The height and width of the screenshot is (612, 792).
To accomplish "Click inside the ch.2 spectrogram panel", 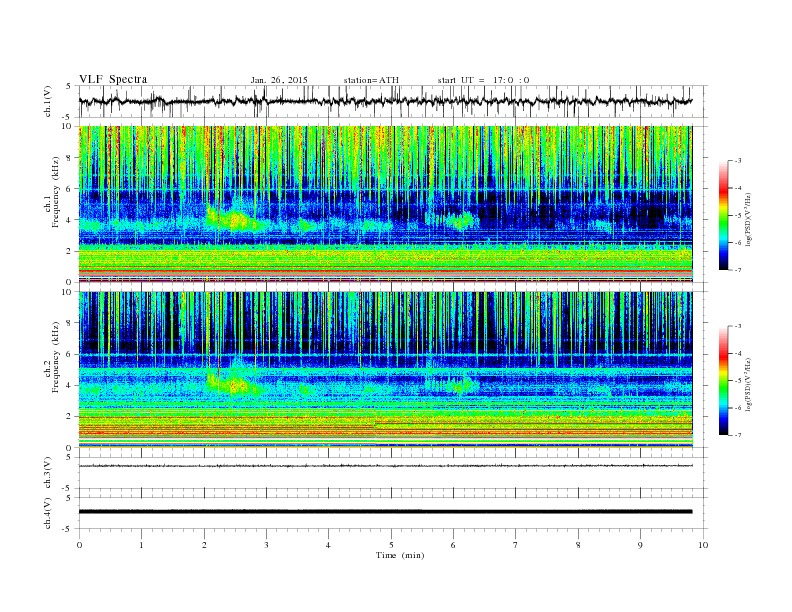I will click(x=385, y=370).
